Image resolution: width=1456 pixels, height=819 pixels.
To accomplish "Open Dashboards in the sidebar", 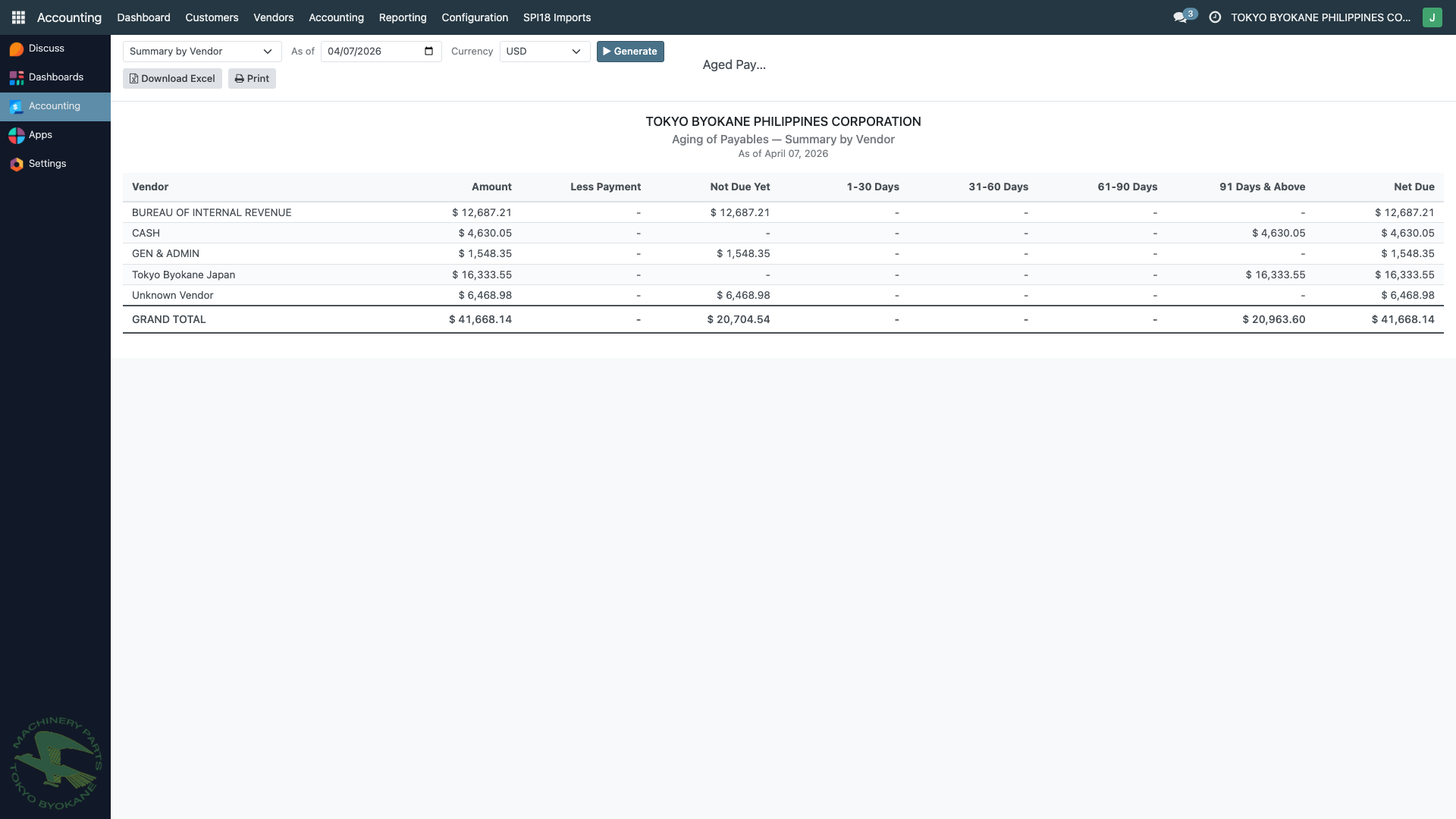I will pos(55,77).
